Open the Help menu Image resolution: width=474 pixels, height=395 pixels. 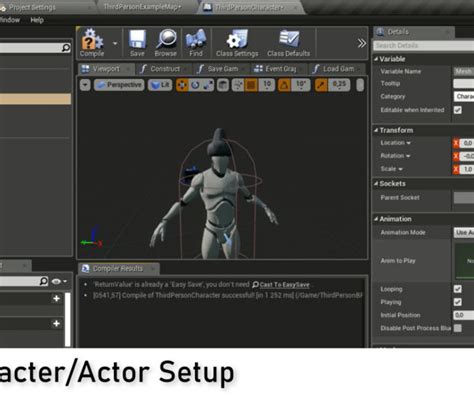37,20
